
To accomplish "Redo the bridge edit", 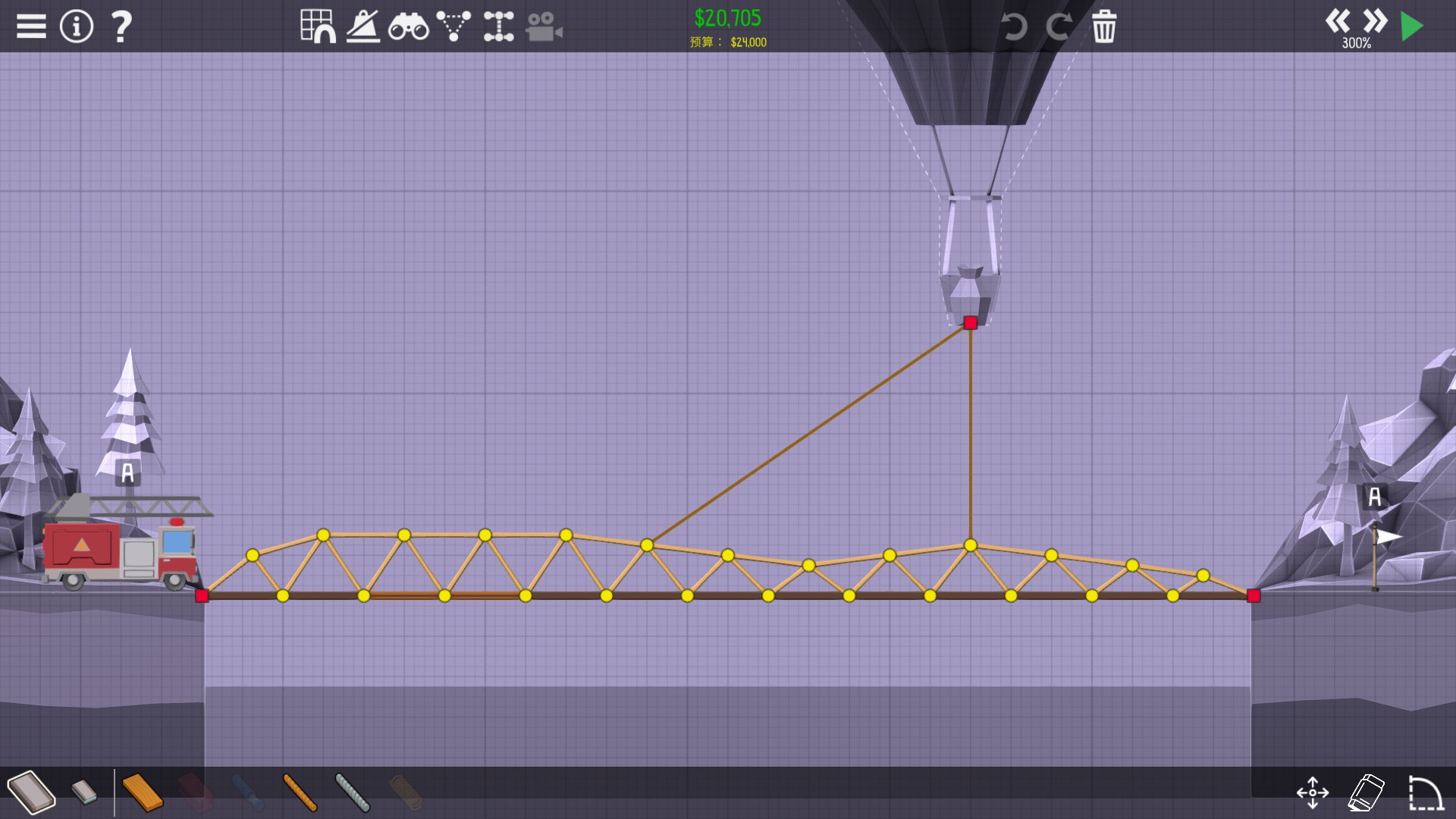I will tap(1059, 27).
